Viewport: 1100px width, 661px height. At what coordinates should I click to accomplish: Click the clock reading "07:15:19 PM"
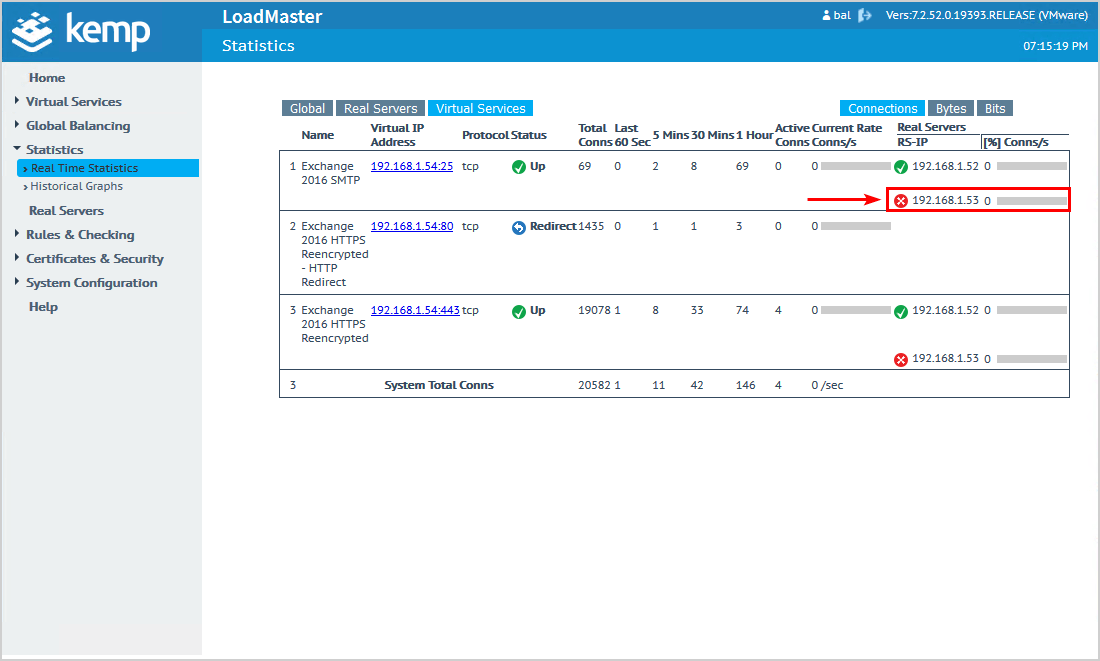tap(1055, 46)
